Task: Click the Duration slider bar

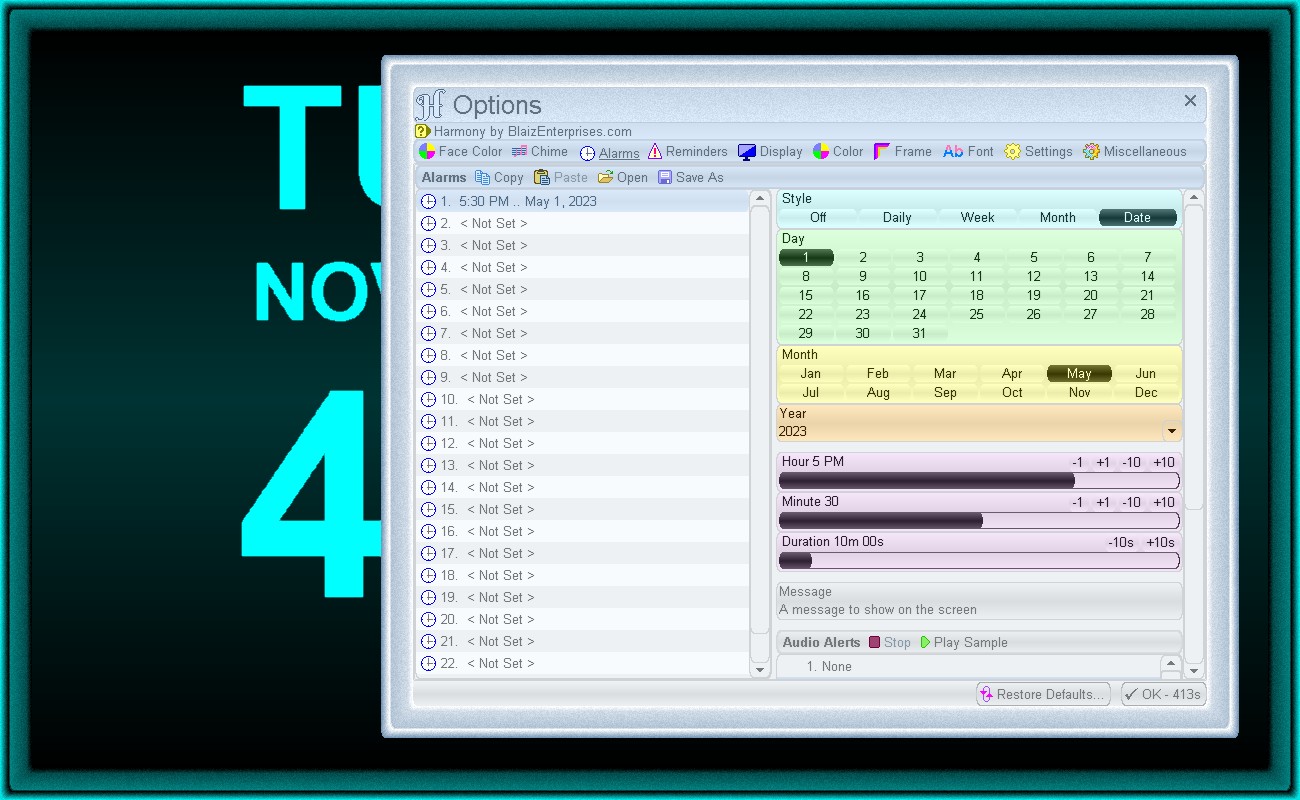Action: pos(979,561)
